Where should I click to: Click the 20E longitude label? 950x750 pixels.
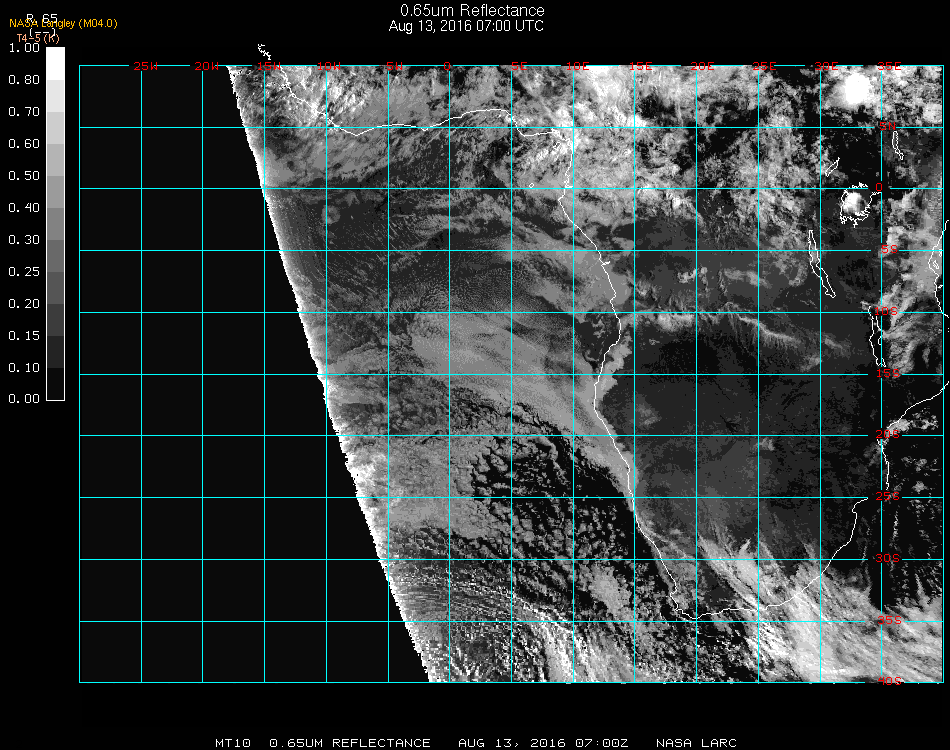(702, 66)
